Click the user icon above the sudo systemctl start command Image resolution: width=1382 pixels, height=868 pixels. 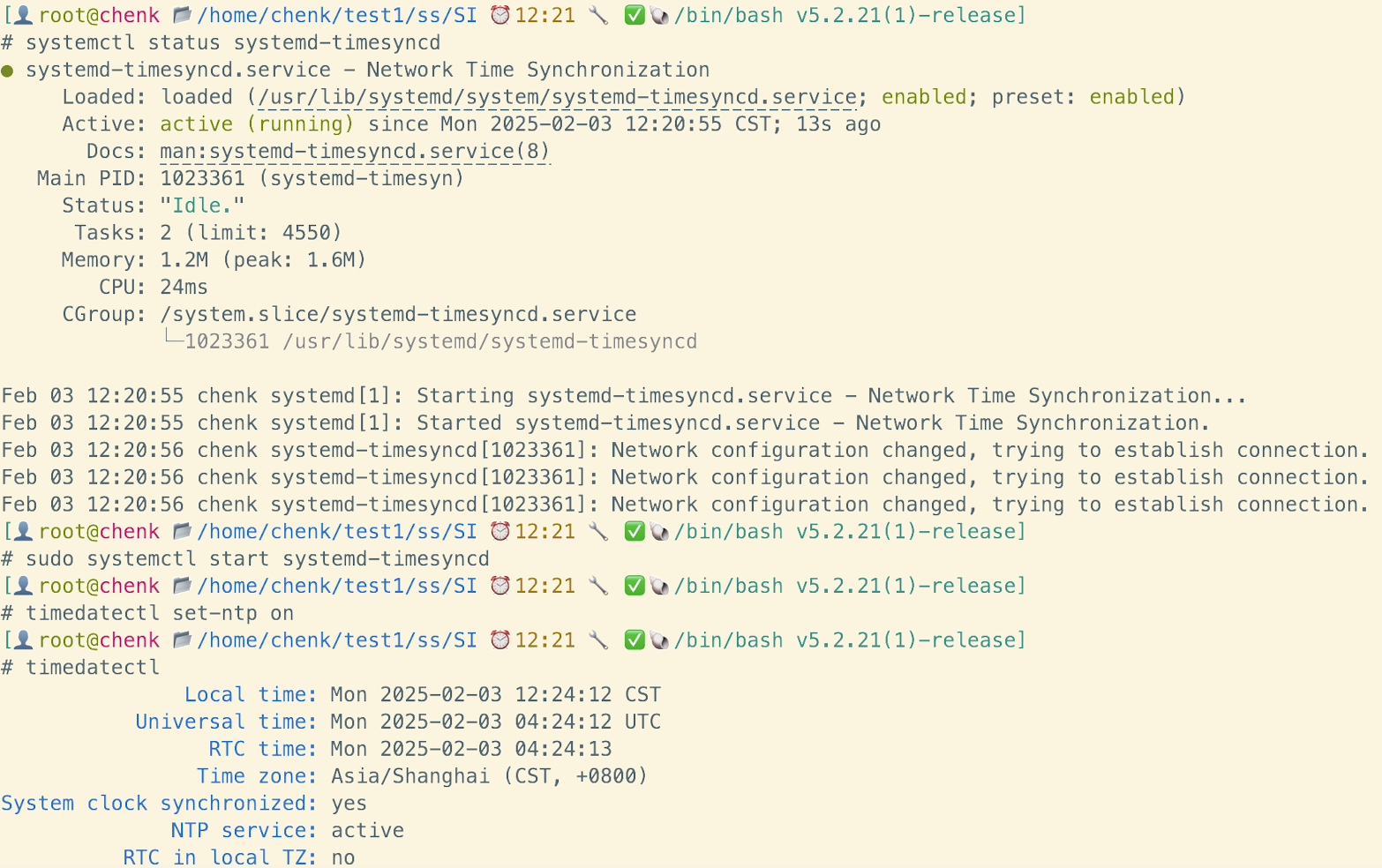tap(24, 532)
